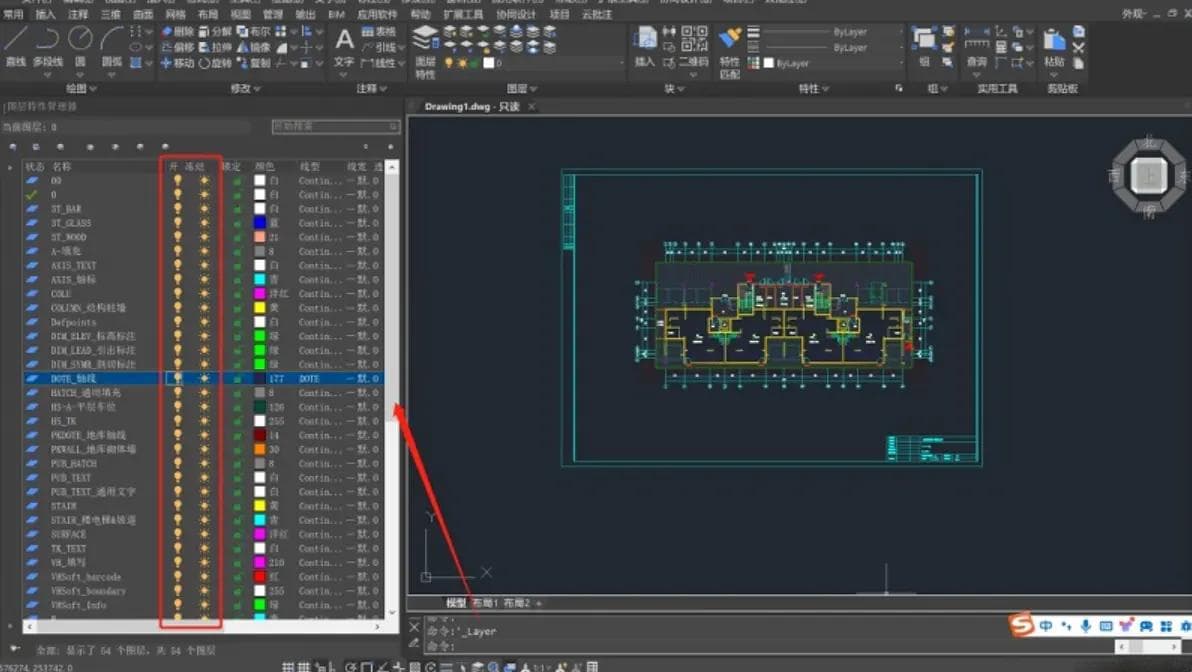
Task: Expand the Layer (图层) panel dropdown
Action: 522,89
